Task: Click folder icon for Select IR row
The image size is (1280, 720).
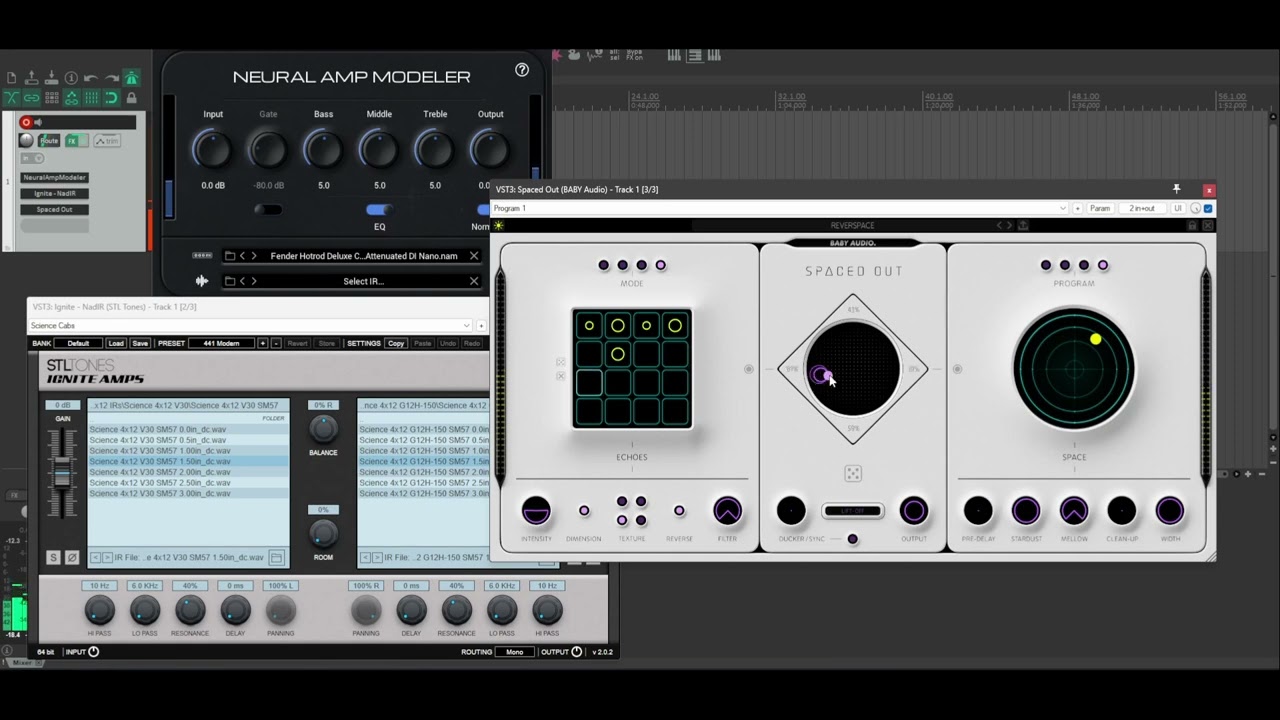Action: click(229, 281)
